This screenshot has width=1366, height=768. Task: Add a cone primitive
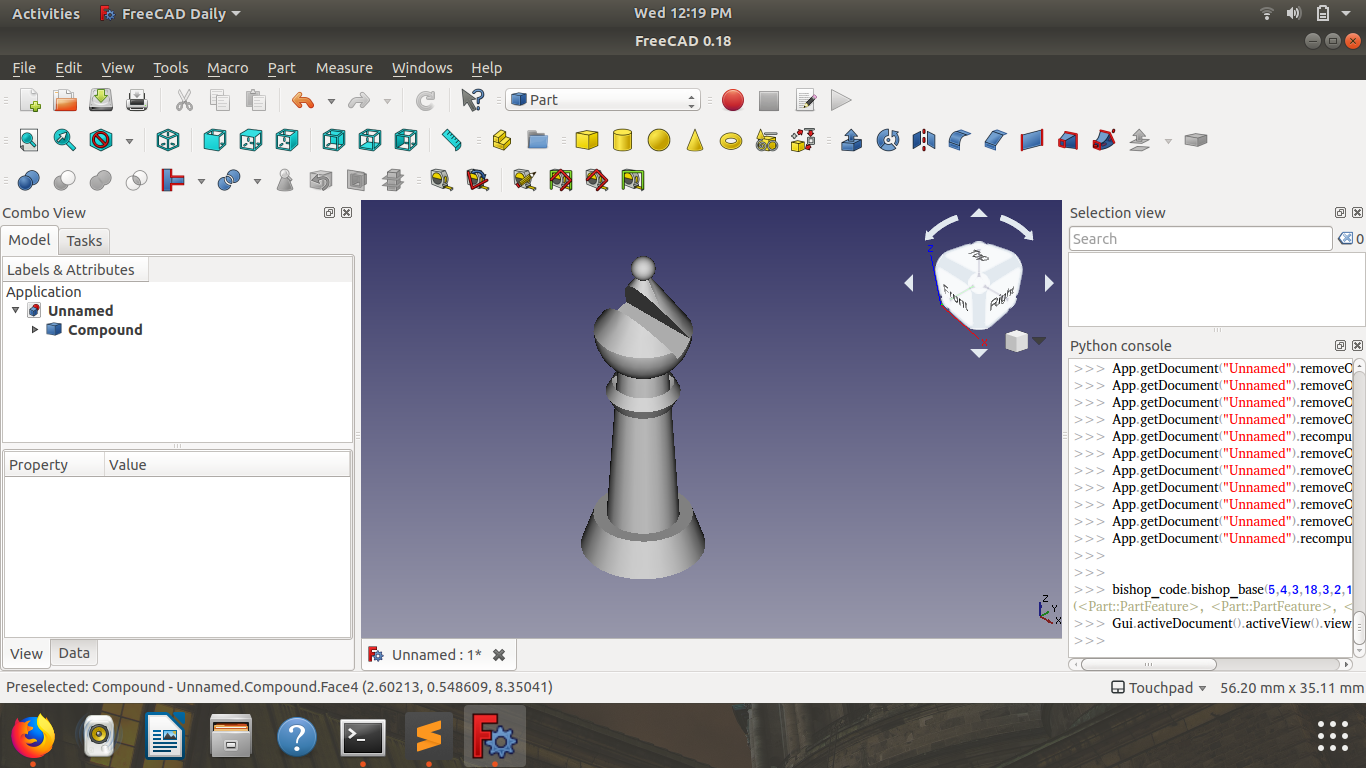coord(695,140)
